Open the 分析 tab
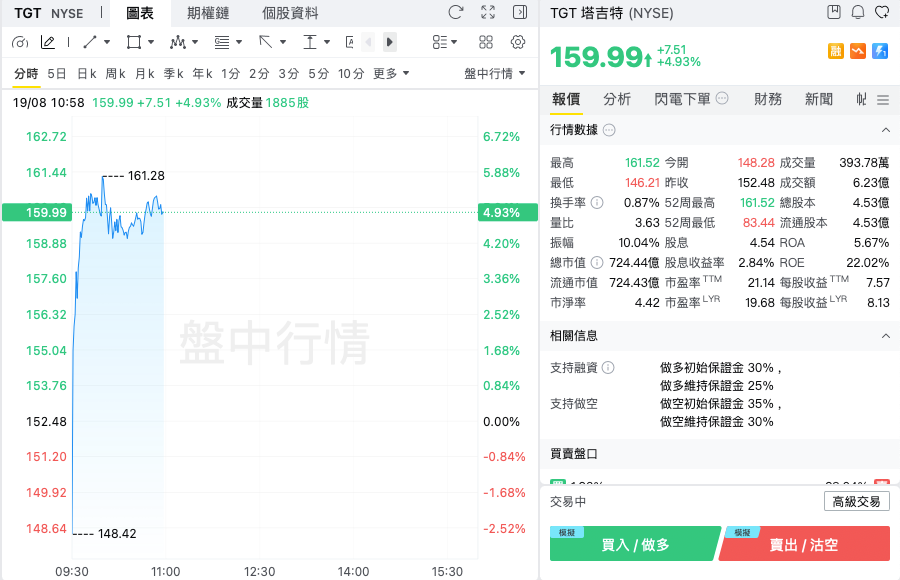The image size is (900, 580). pos(617,99)
